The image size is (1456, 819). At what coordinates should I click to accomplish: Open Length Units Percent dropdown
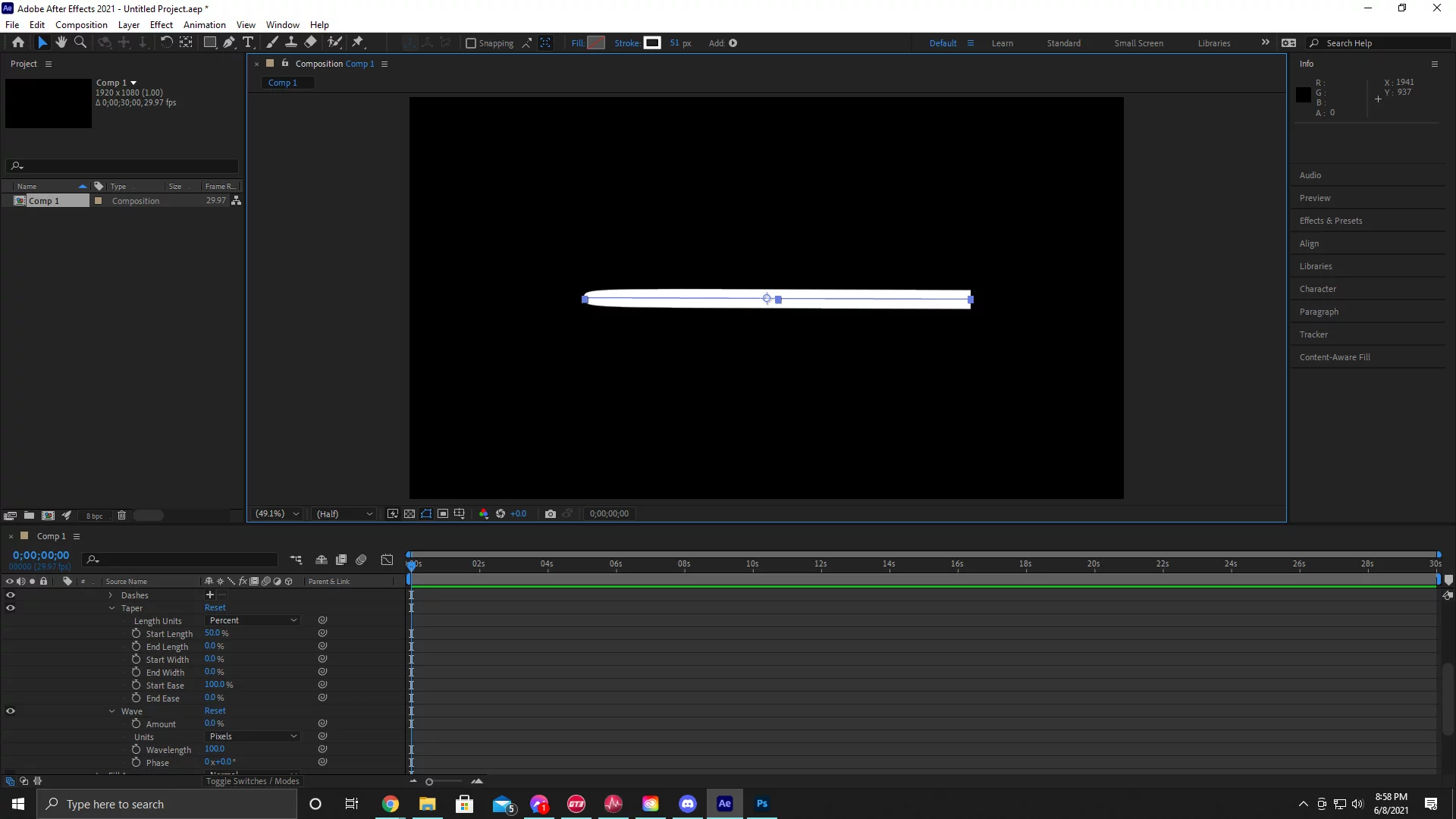(x=252, y=620)
